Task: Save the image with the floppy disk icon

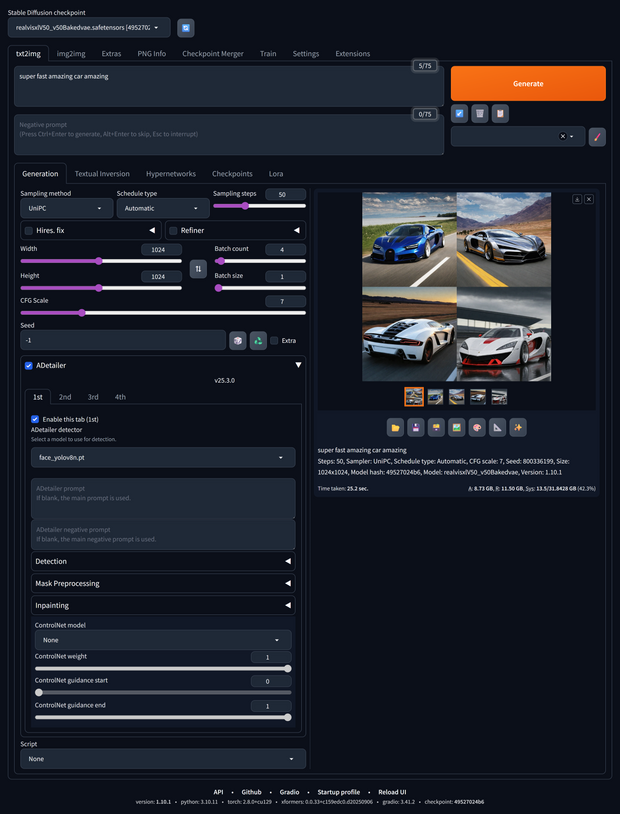Action: point(415,427)
